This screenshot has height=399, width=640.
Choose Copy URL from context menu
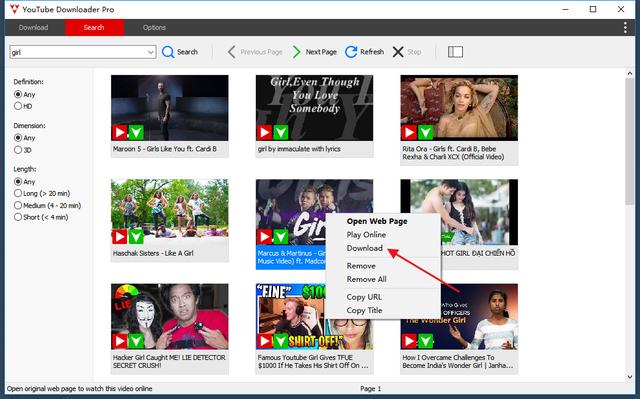tap(364, 297)
